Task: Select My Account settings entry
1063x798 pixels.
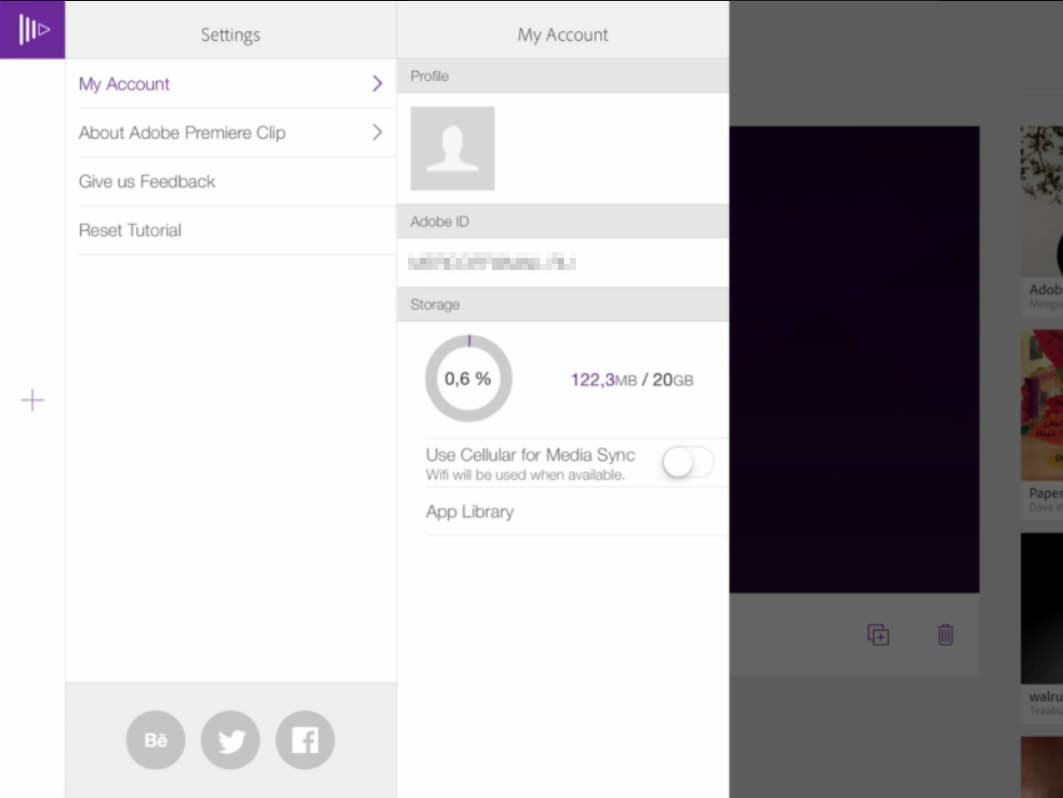Action: click(x=230, y=83)
